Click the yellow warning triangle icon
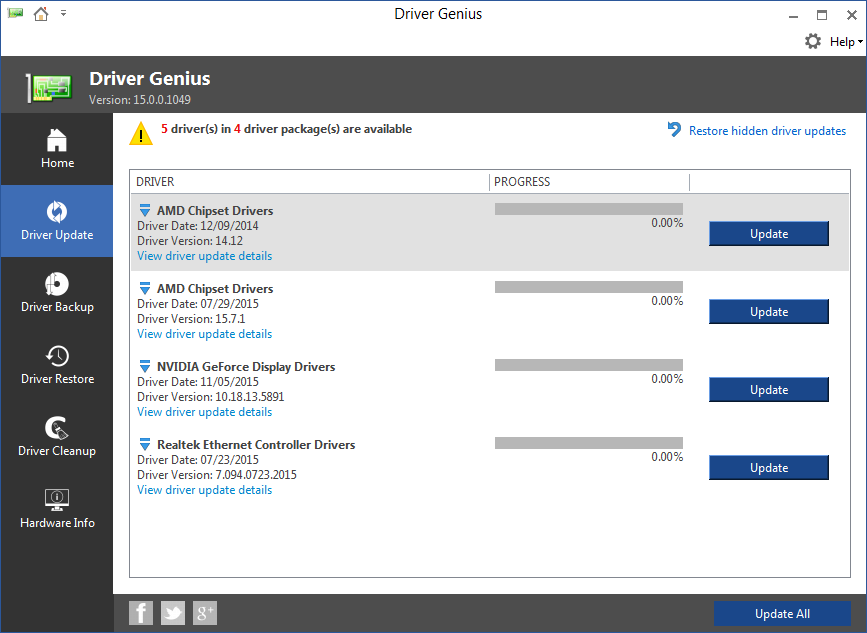The height and width of the screenshot is (633, 867). [x=141, y=133]
